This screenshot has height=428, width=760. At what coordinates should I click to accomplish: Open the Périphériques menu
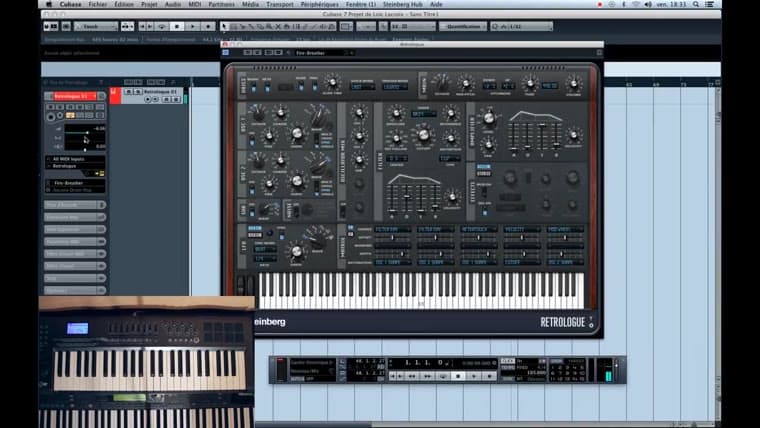(x=319, y=4)
